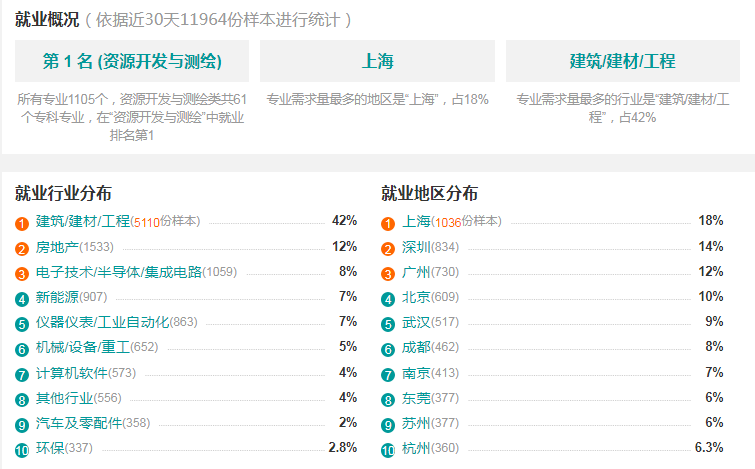Open the 环保 industry link

click(50, 448)
